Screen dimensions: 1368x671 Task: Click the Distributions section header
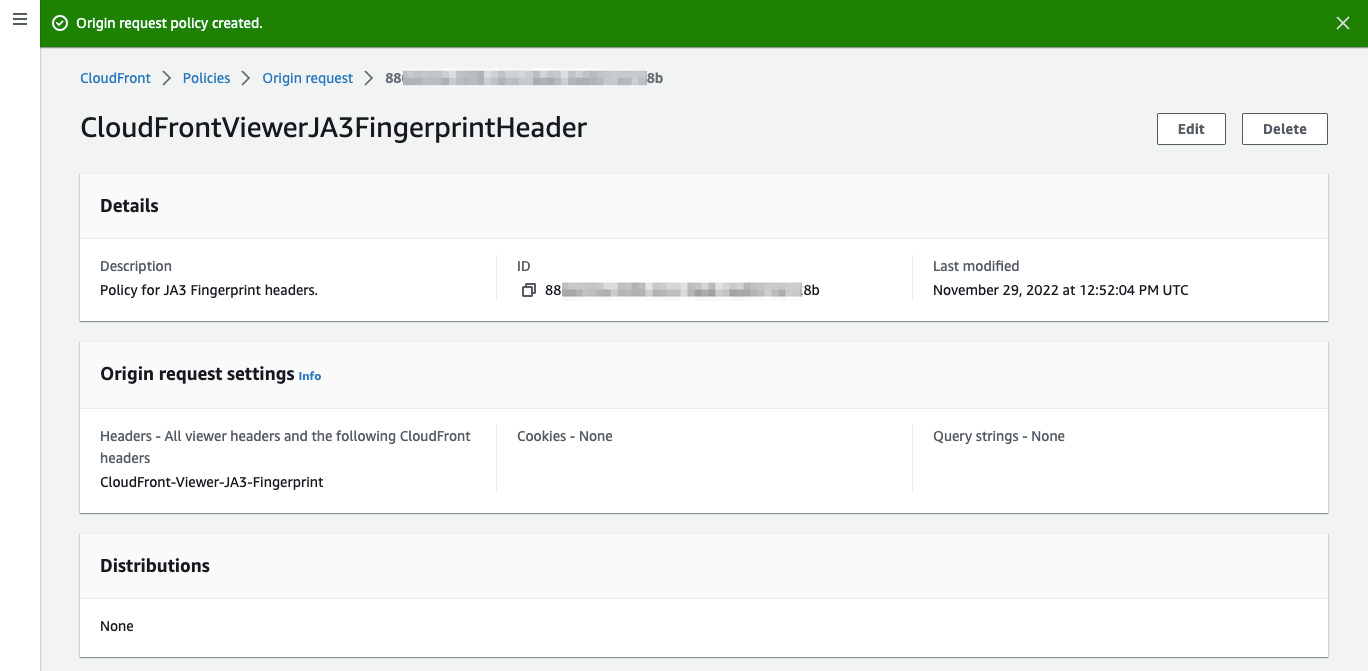[155, 565]
